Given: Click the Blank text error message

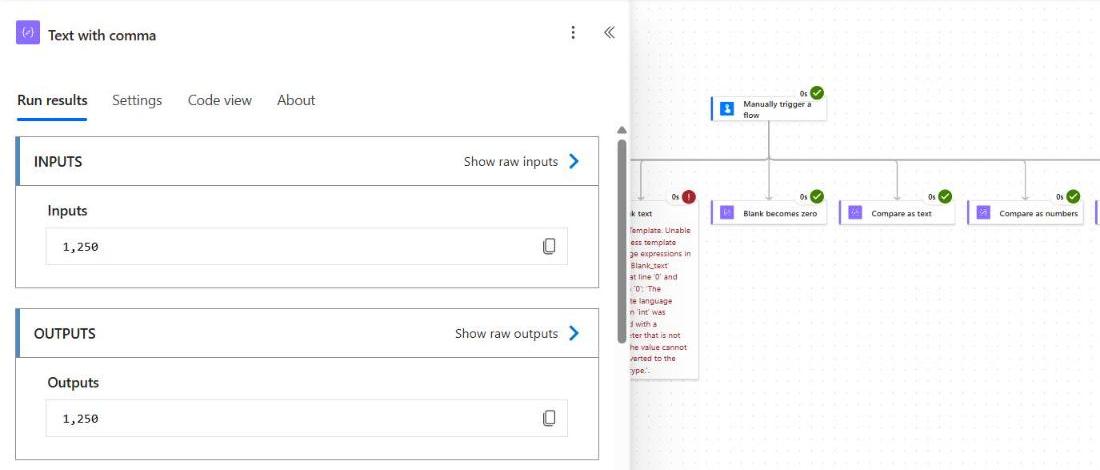Looking at the screenshot, I should coord(661,302).
